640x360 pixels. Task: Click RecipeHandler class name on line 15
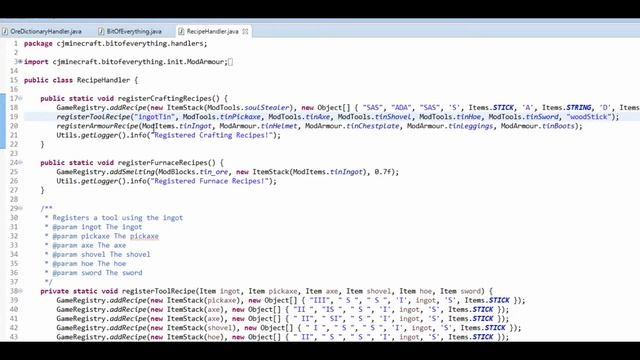click(103, 80)
